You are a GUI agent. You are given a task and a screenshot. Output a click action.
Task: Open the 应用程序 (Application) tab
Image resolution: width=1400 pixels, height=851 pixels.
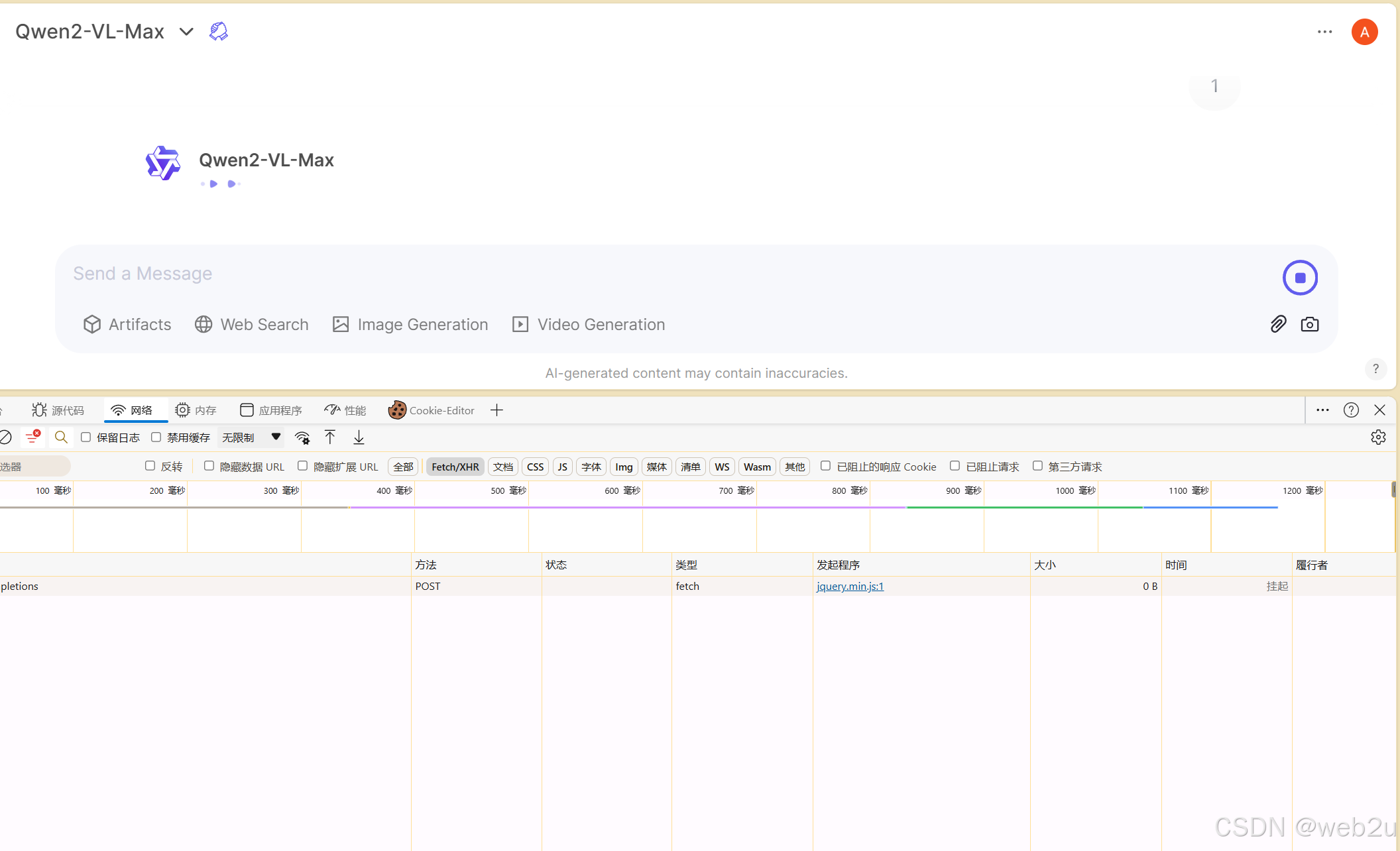point(271,410)
